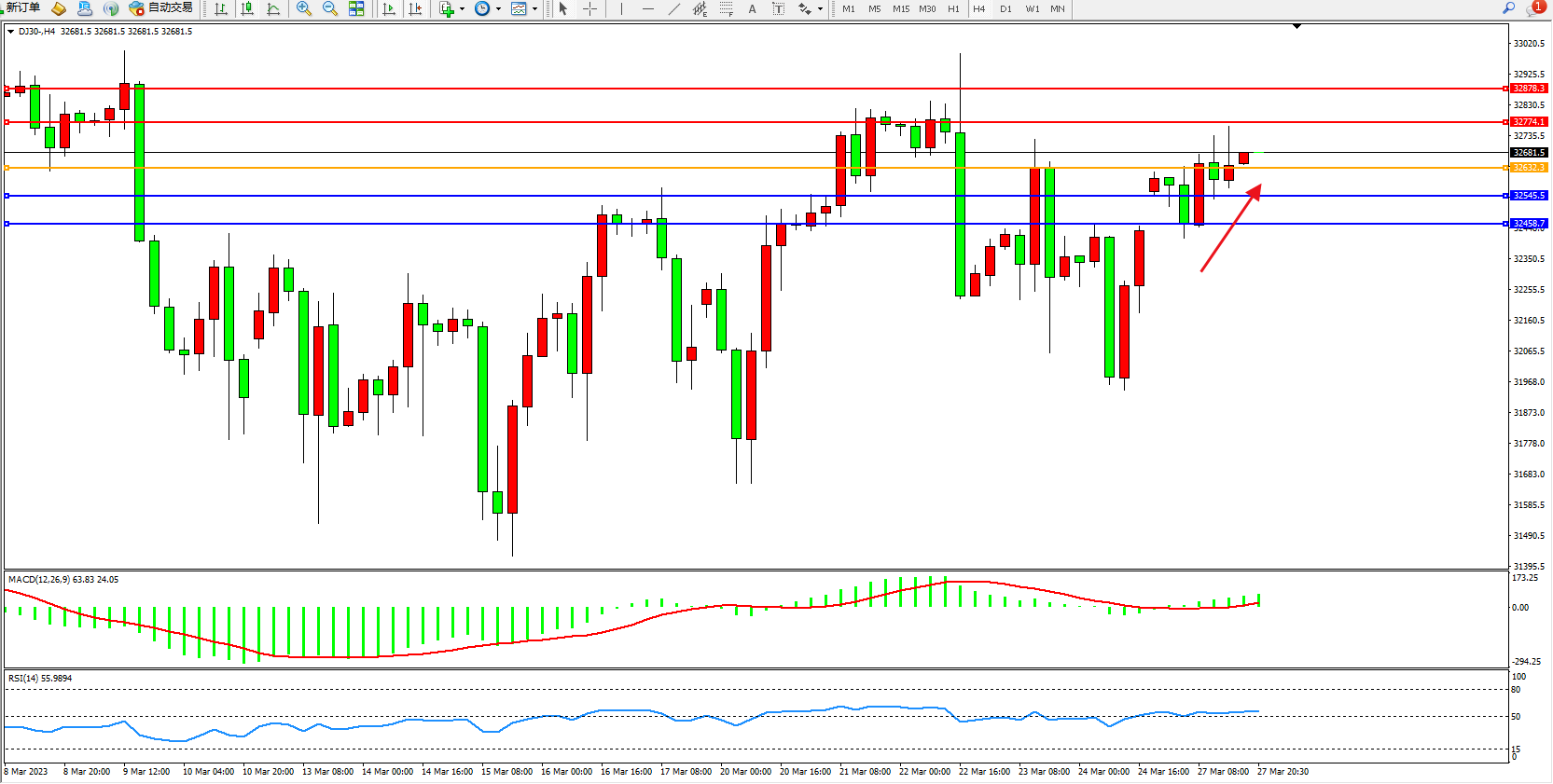Switch to the D1 timeframe
Viewport: 1553px width, 784px height.
tap(1005, 8)
